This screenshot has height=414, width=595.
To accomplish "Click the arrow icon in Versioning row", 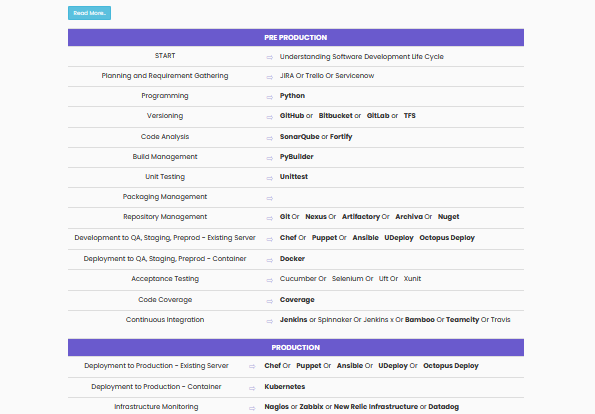I will [269, 118].
